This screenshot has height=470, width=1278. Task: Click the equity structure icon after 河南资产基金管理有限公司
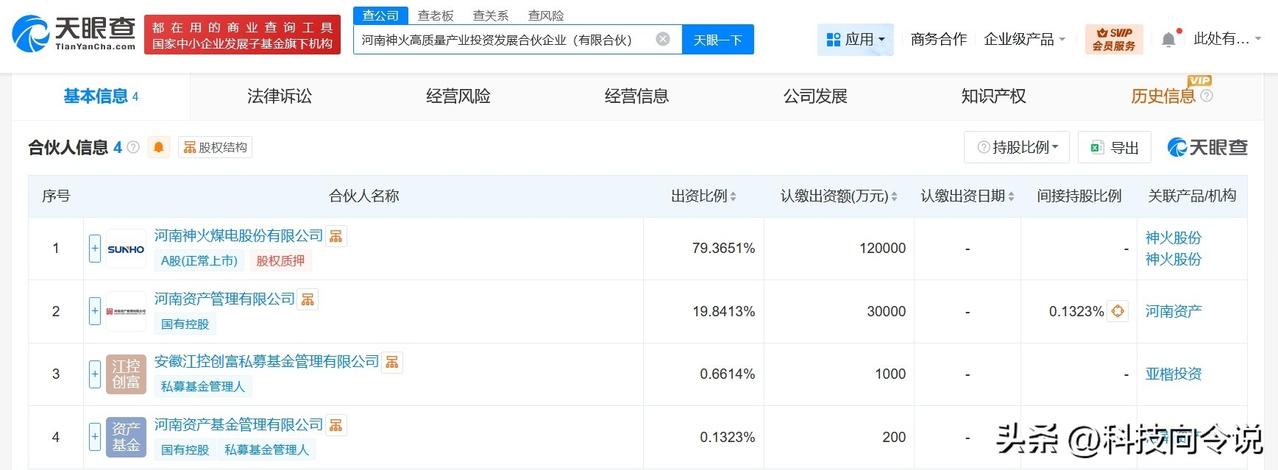click(336, 425)
